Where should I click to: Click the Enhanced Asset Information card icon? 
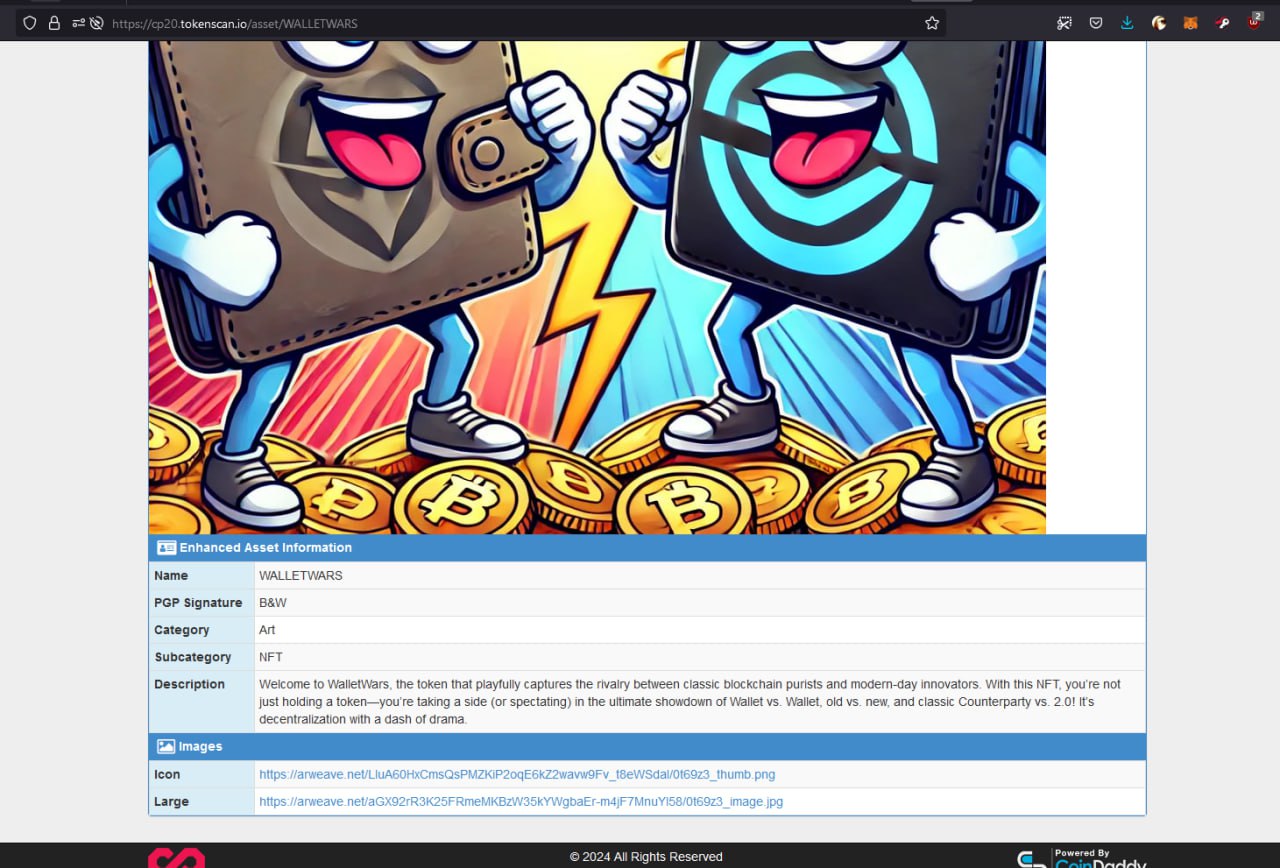tap(166, 548)
